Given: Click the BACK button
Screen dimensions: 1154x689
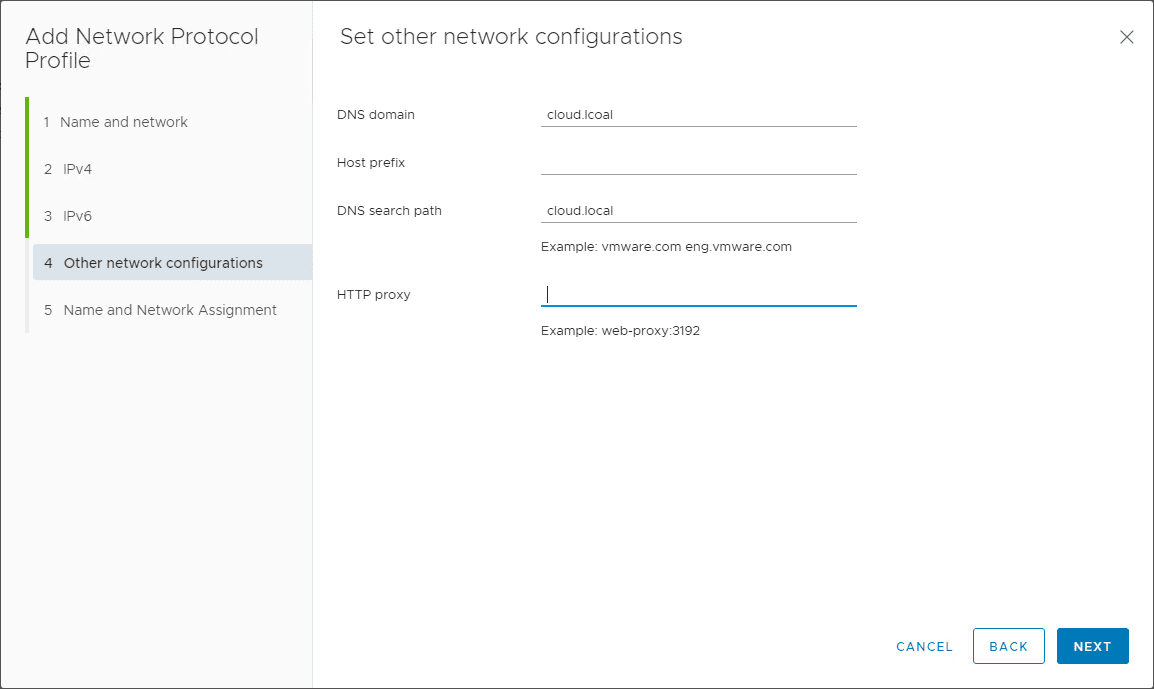Looking at the screenshot, I should (1008, 646).
